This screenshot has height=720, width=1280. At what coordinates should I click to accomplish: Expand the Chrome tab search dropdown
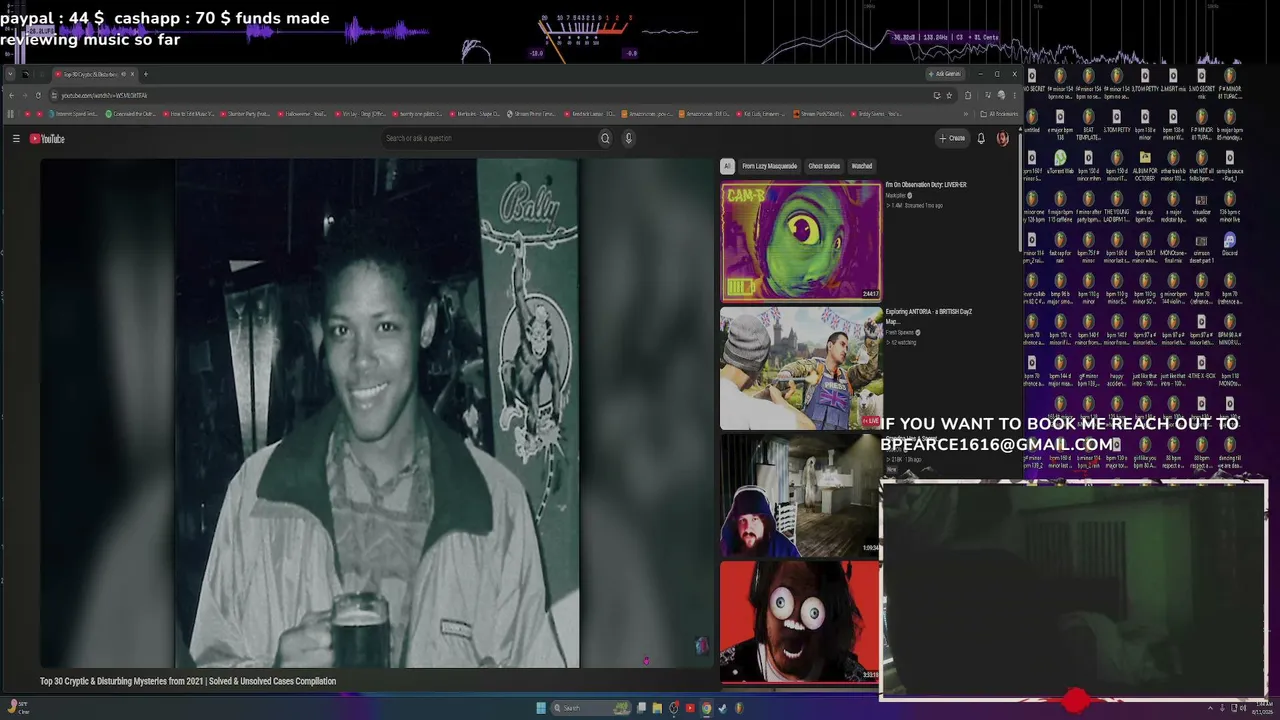click(x=11, y=74)
